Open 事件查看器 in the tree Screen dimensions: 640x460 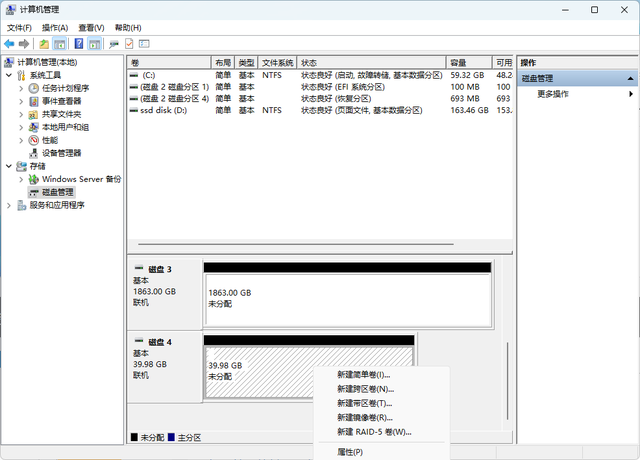[x=62, y=101]
